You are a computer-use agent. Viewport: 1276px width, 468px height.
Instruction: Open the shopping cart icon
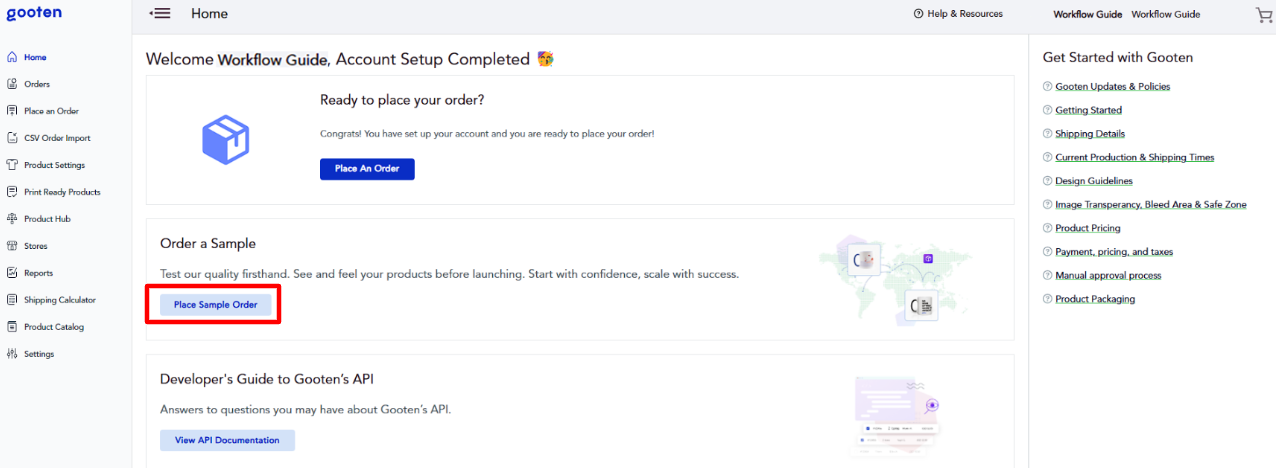point(1264,14)
